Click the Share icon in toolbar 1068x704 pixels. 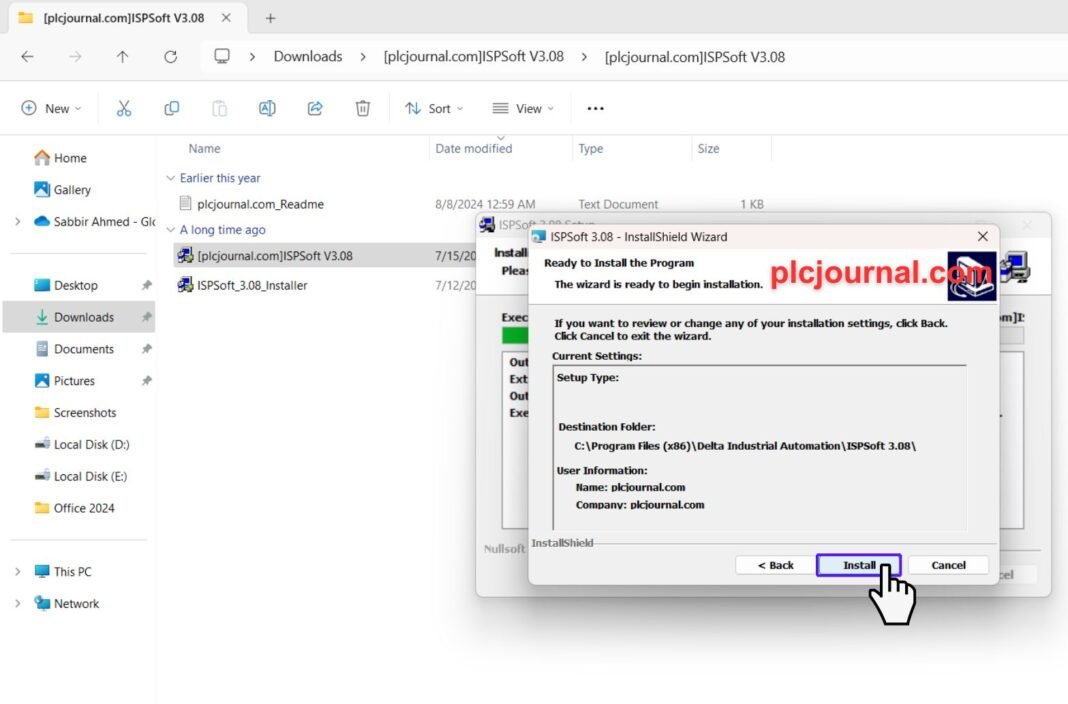[315, 109]
